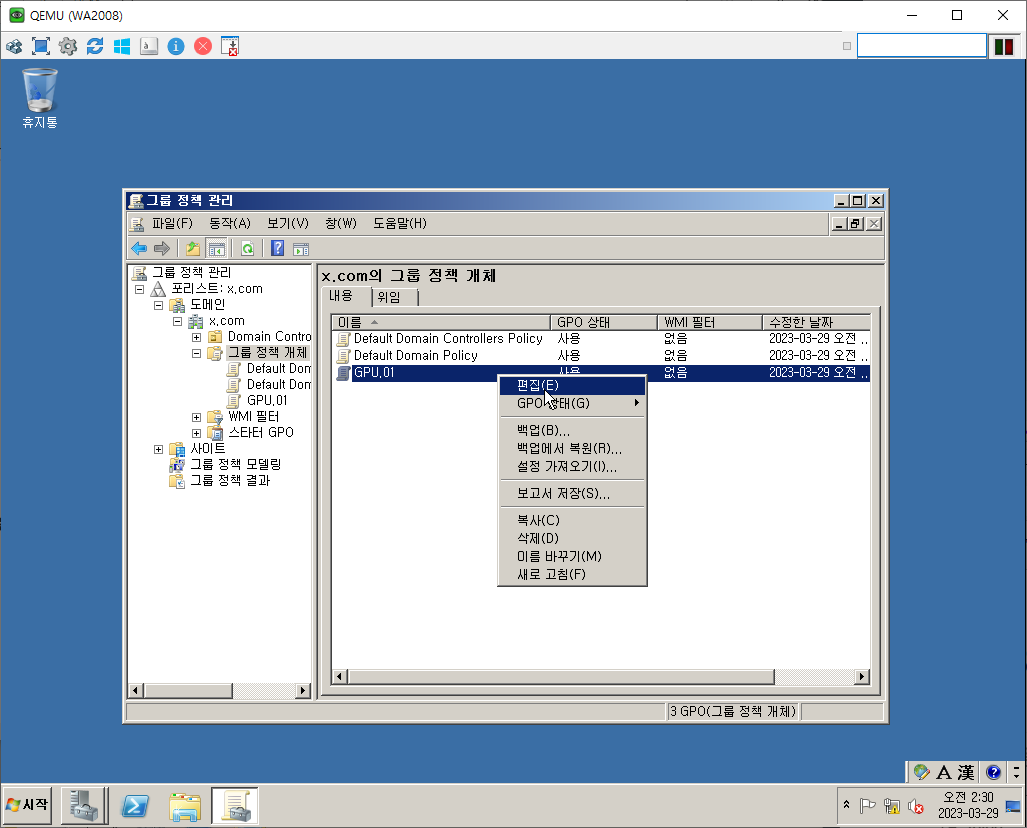
Task: Click the network tray icon
Action: 891,806
